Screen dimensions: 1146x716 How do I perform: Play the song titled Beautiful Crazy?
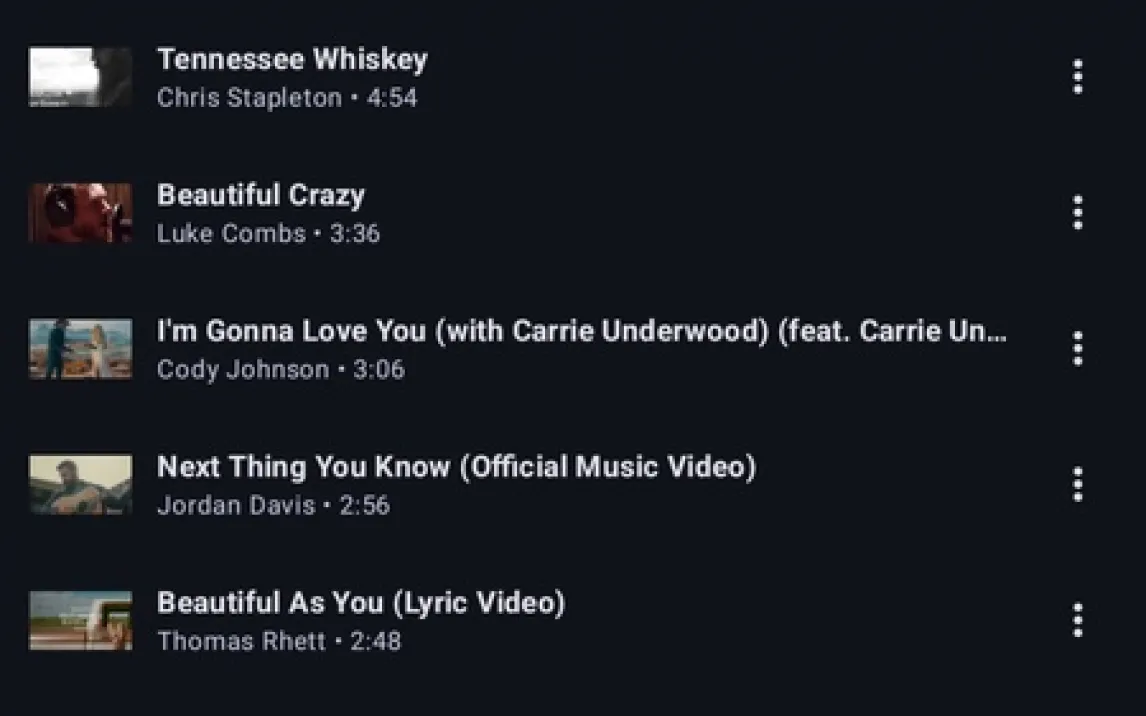tap(261, 195)
